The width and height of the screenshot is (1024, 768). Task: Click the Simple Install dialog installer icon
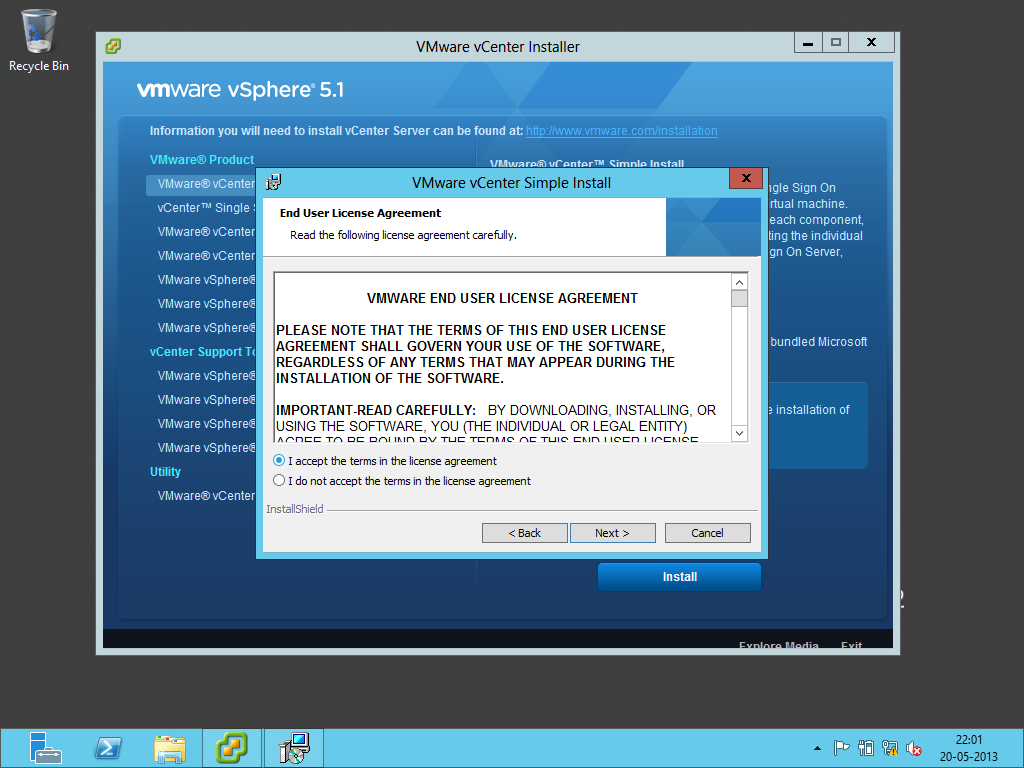[274, 182]
